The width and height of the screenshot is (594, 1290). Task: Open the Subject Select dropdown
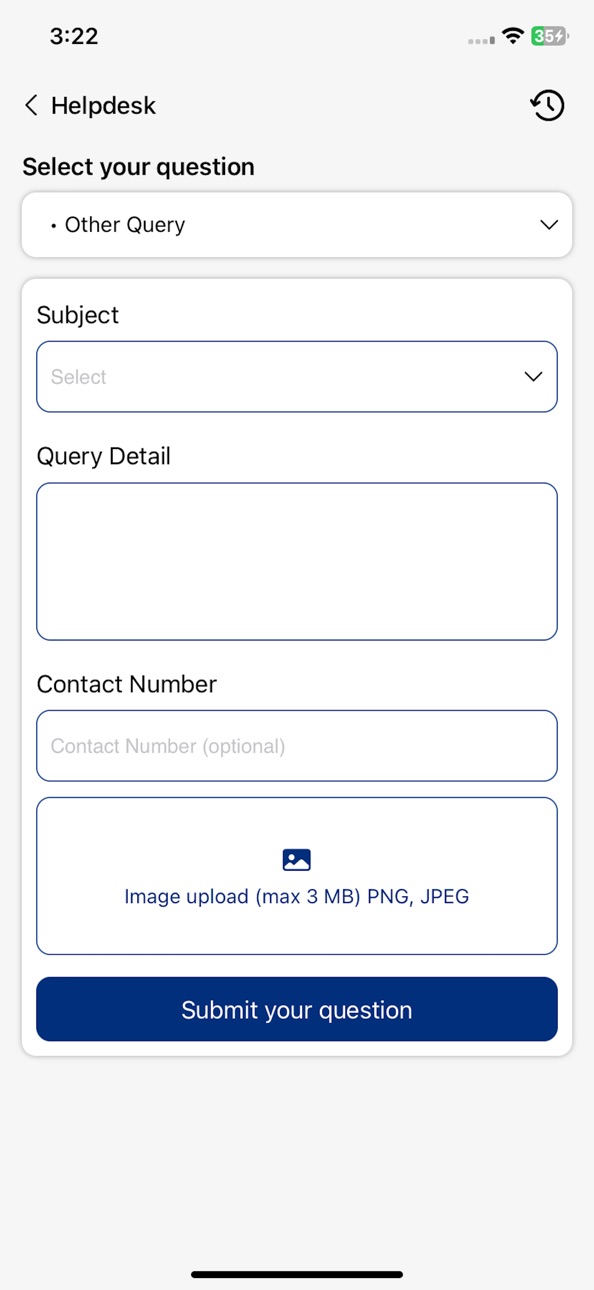297,377
